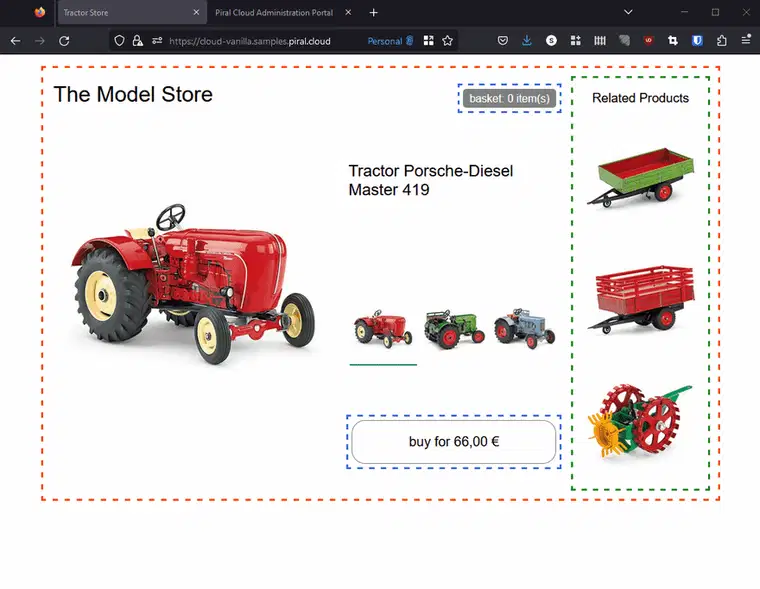Select the red Porsche tractor thumbnail
The height and width of the screenshot is (589, 760).
383,329
